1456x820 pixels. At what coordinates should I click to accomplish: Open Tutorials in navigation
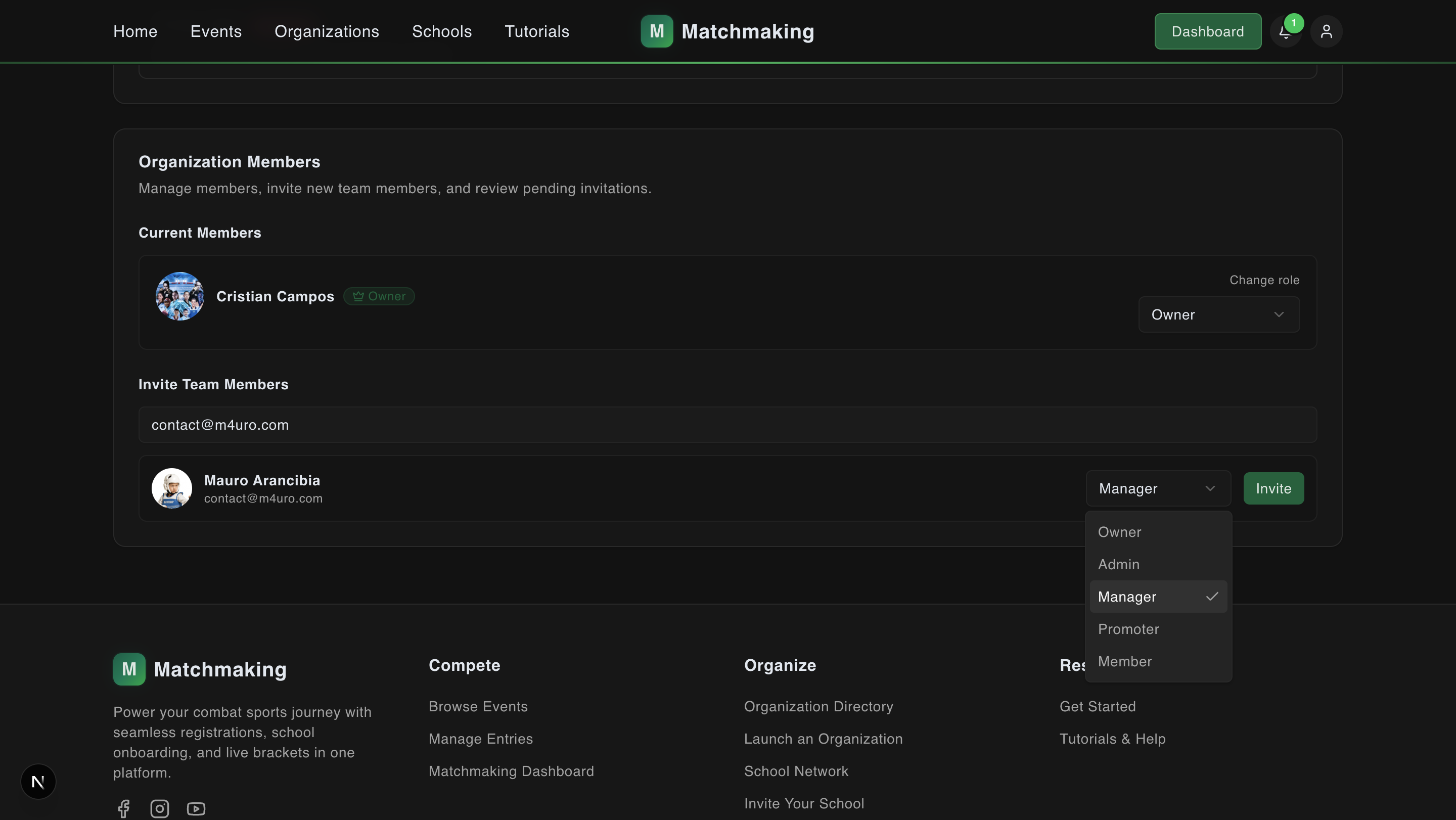537,31
